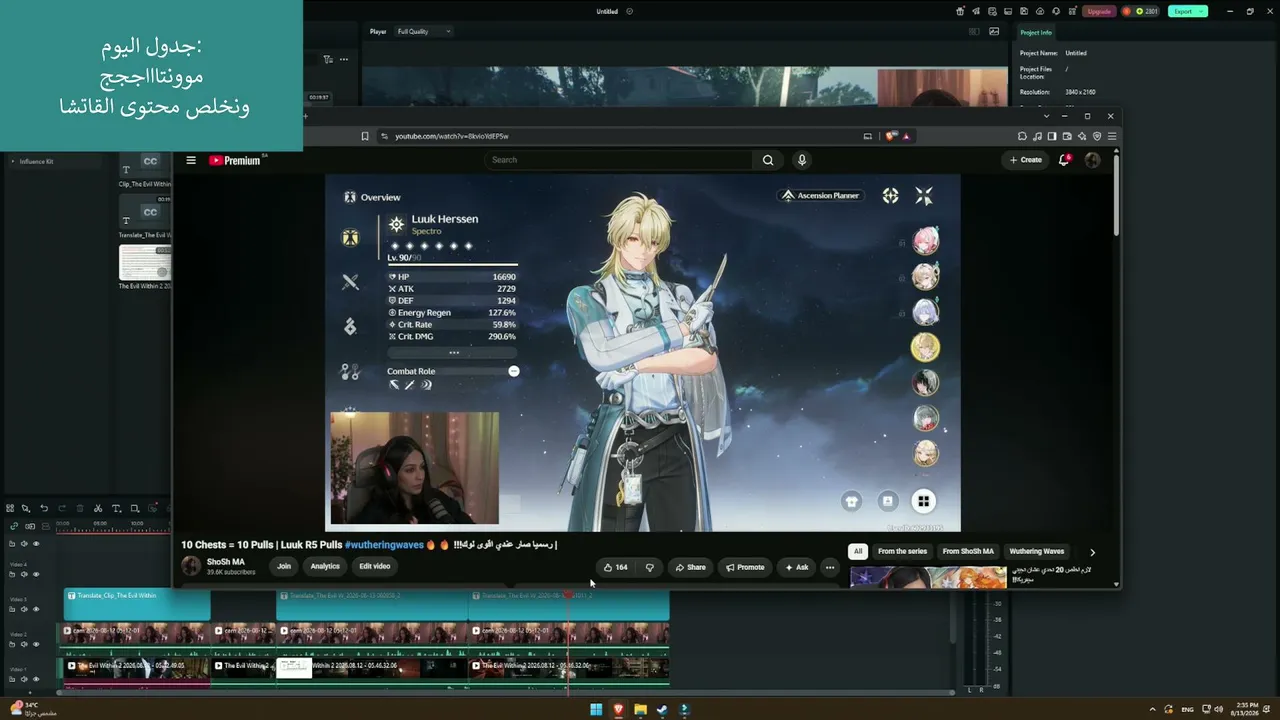1280x720 pixels.
Task: Bookmark the page in the browser address bar
Action: tap(365, 136)
